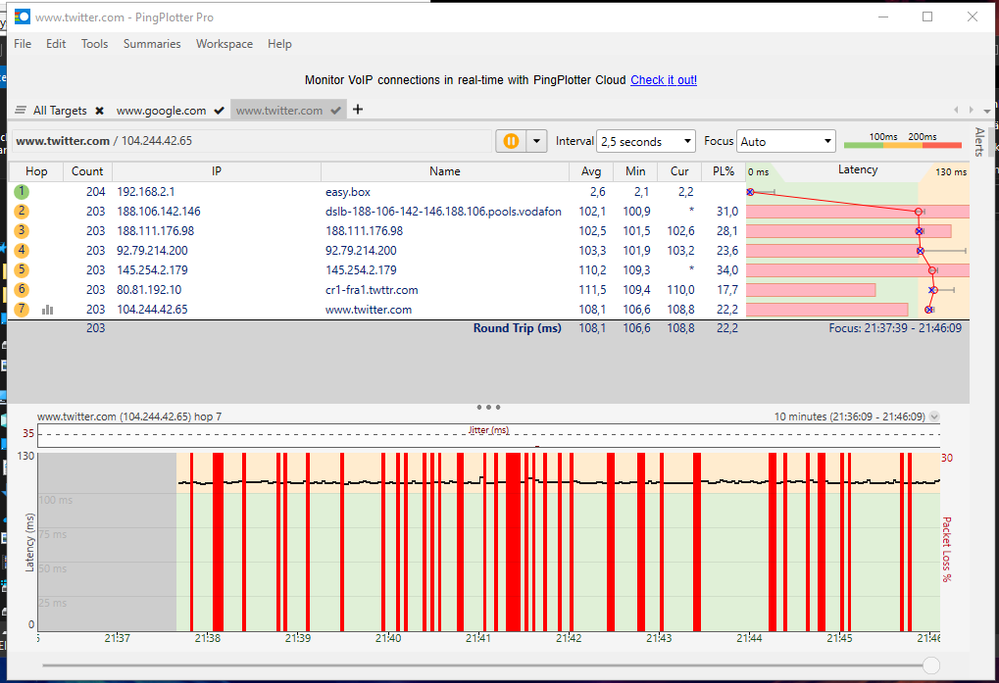Select the www.twitter.com tab
The image size is (999, 683).
coord(279,110)
